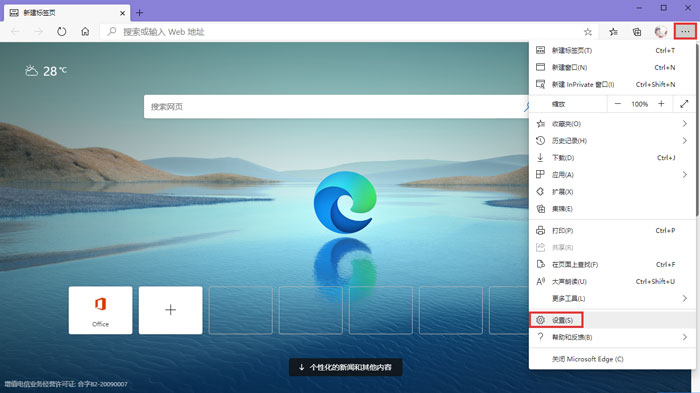700x393 pixels.
Task: Click the weather icon showing 28°C
Action: coord(31,71)
